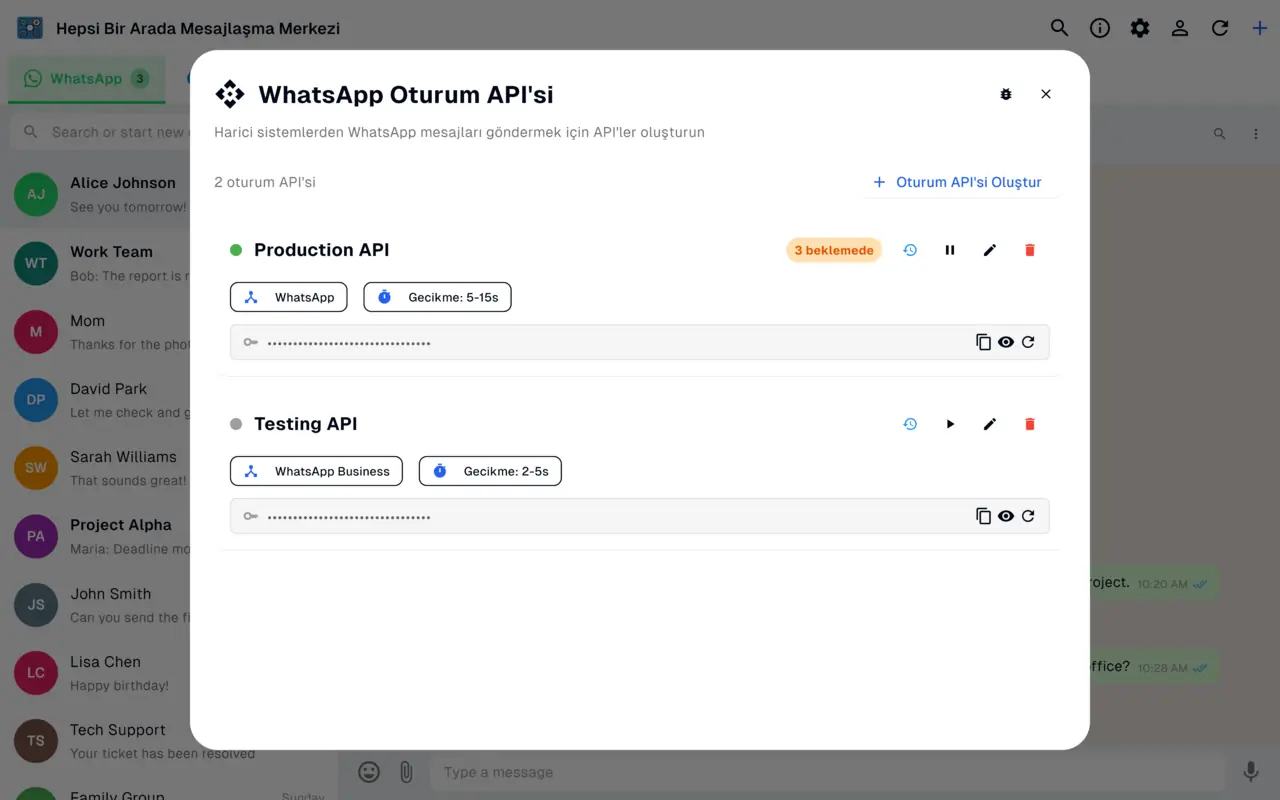Click the Gecikme: 5-15s chip
This screenshot has height=800, width=1280.
coord(437,297)
